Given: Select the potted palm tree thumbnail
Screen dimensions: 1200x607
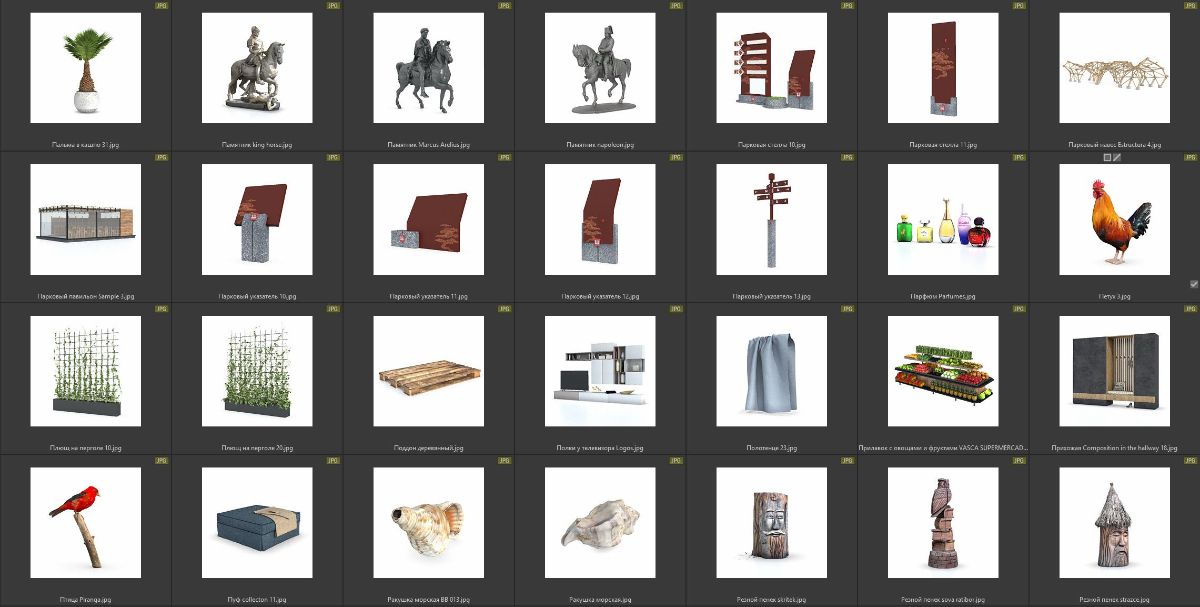Looking at the screenshot, I should tap(86, 68).
